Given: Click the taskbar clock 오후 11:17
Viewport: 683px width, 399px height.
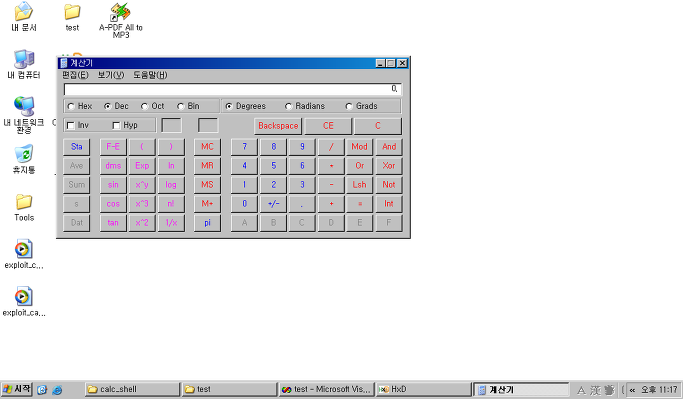Looking at the screenshot, I should [x=659, y=390].
